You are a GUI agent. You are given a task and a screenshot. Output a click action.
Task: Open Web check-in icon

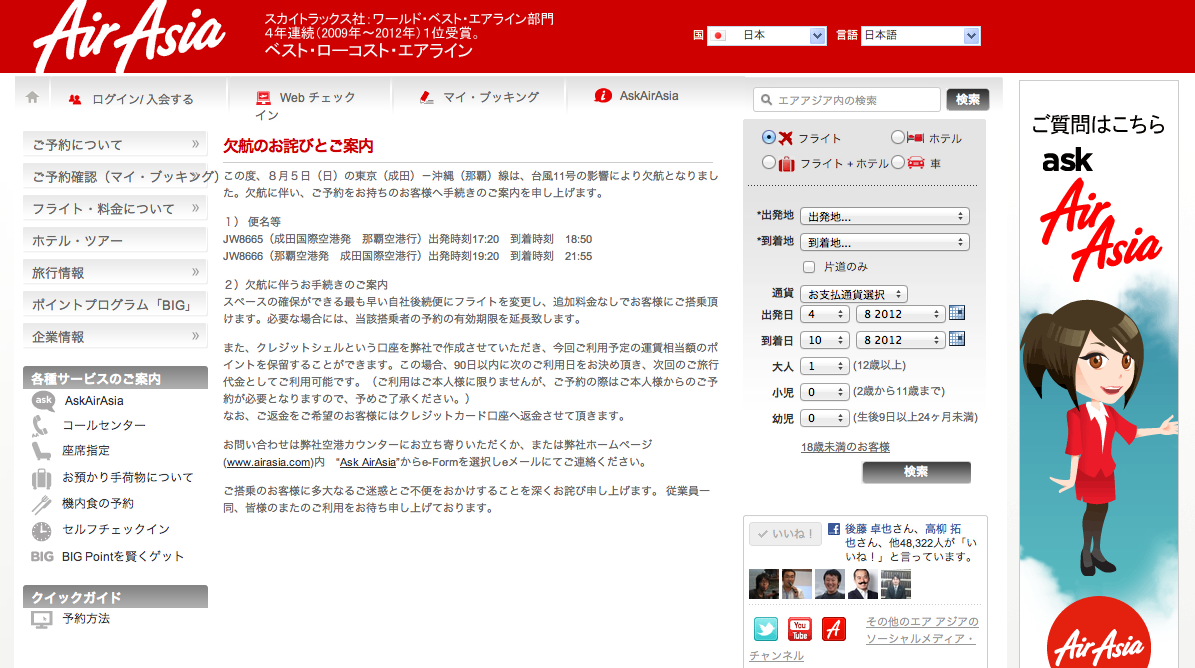click(x=263, y=97)
